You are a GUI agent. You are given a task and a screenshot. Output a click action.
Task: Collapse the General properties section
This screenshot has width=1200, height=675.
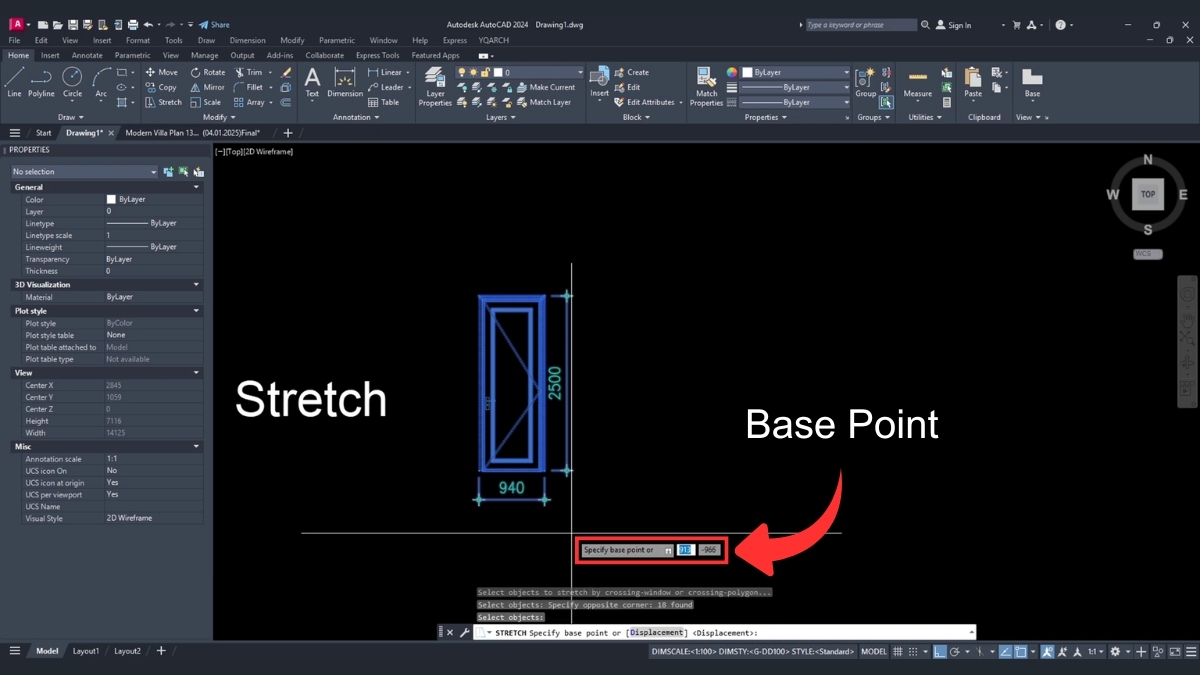(x=196, y=187)
